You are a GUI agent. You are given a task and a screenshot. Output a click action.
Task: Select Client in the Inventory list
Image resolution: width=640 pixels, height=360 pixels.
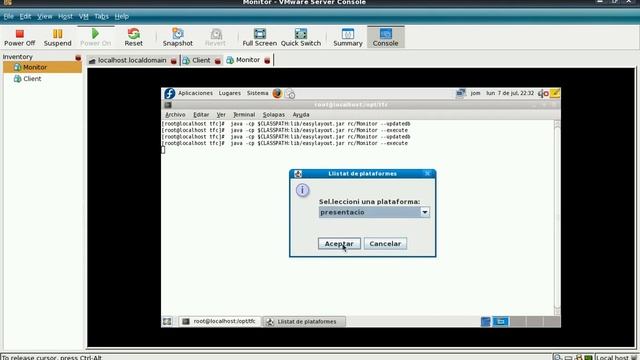click(x=42, y=79)
